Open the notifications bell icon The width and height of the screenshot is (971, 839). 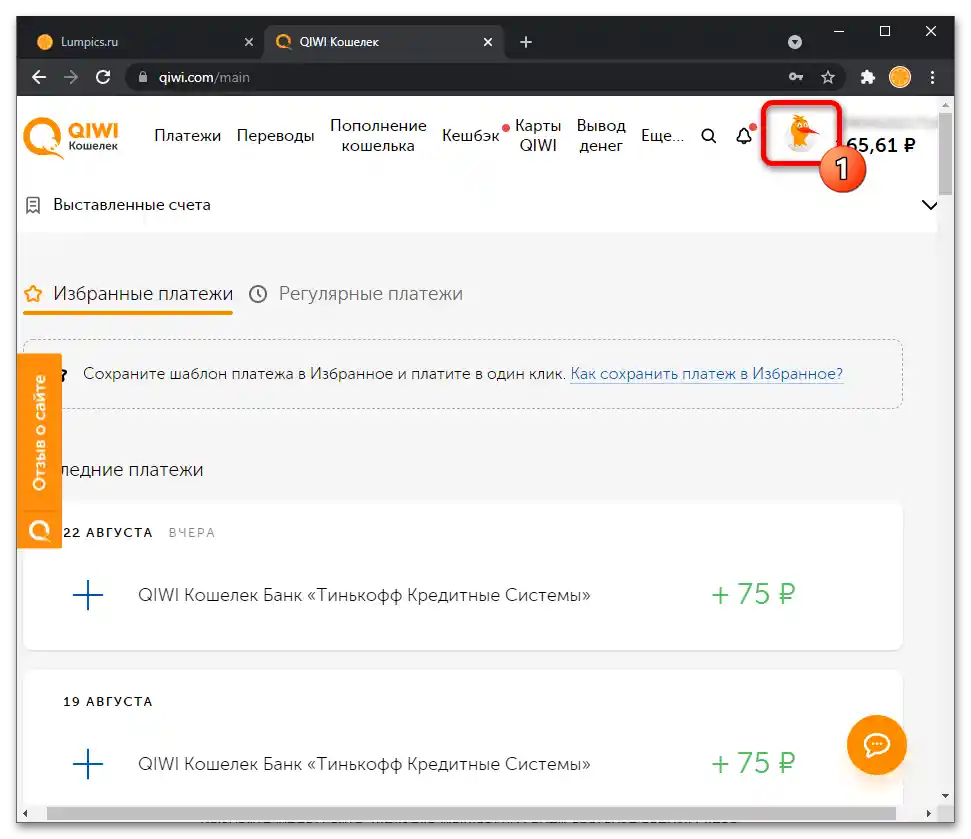pyautogui.click(x=744, y=136)
